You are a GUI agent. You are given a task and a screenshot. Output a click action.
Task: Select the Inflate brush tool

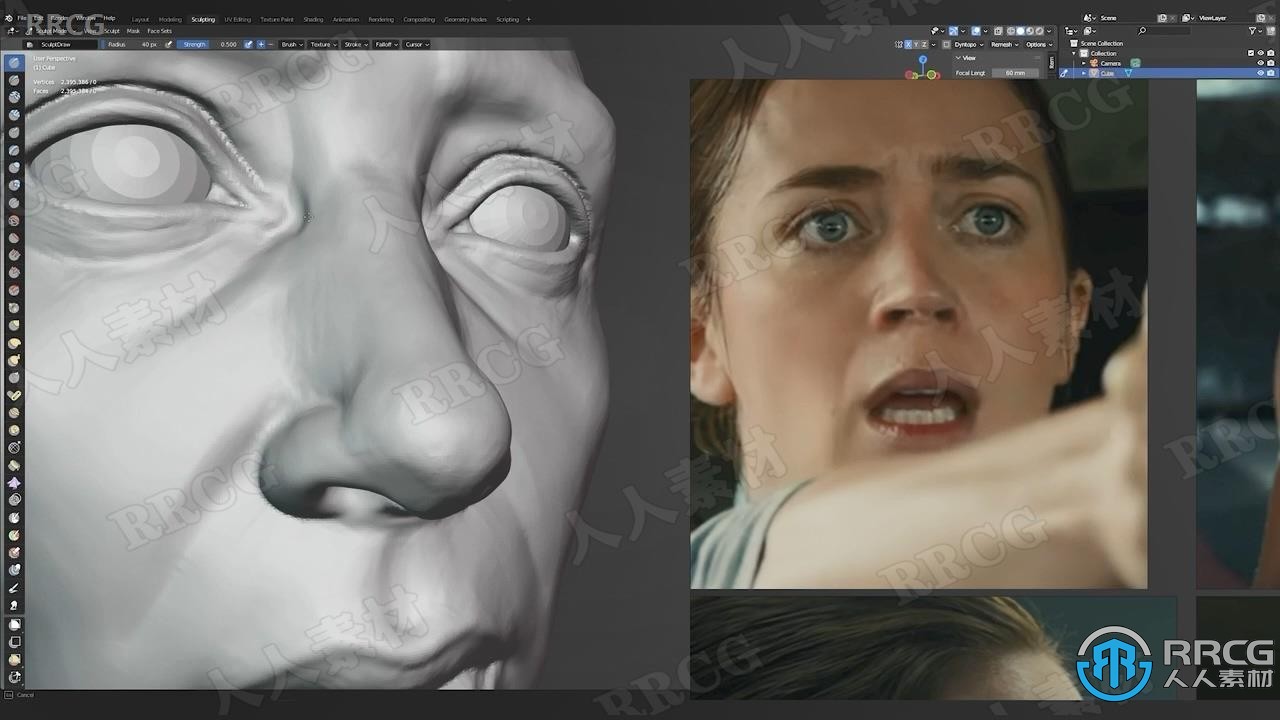pos(15,167)
